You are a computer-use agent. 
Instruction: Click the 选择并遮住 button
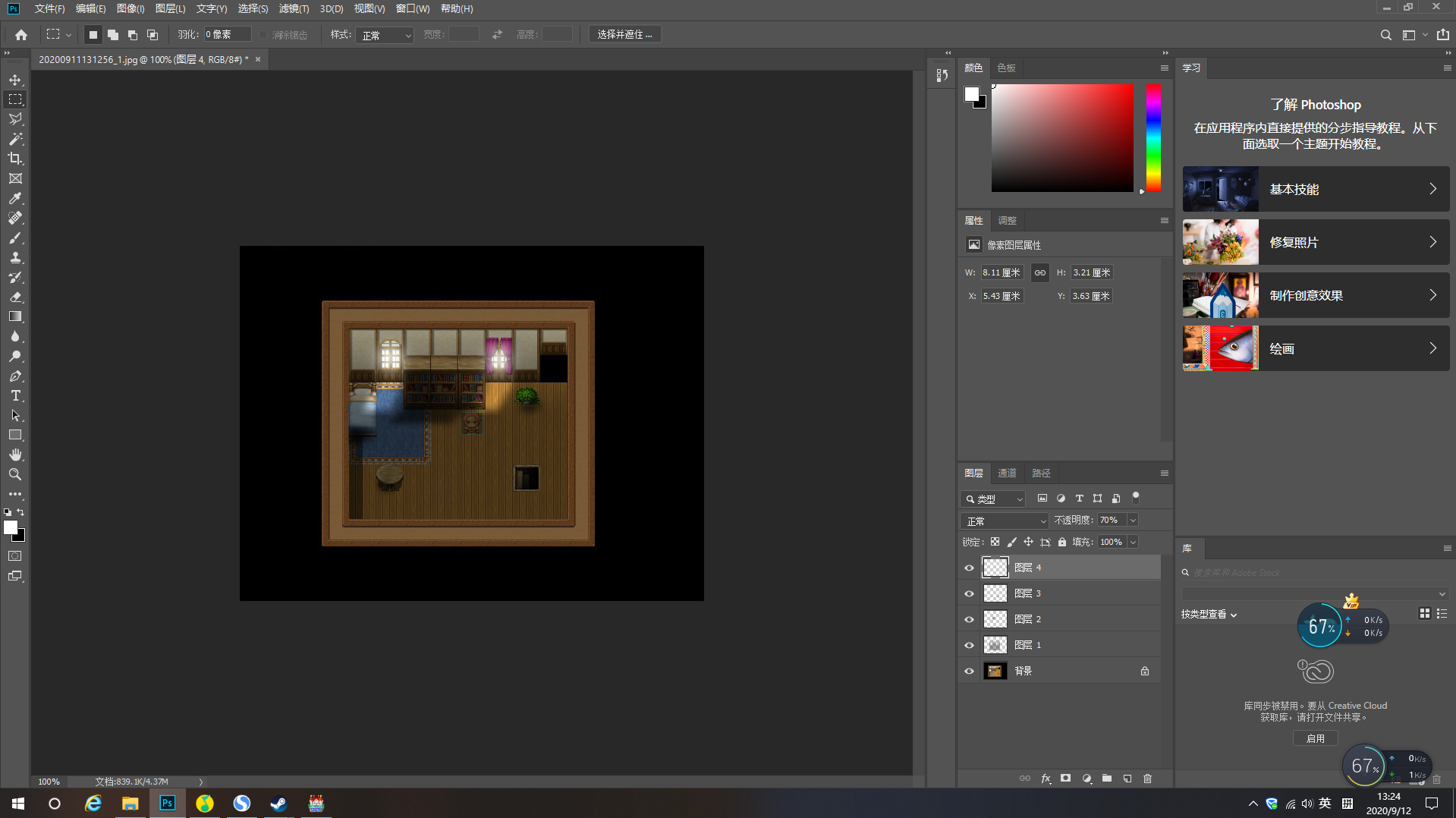(x=624, y=34)
